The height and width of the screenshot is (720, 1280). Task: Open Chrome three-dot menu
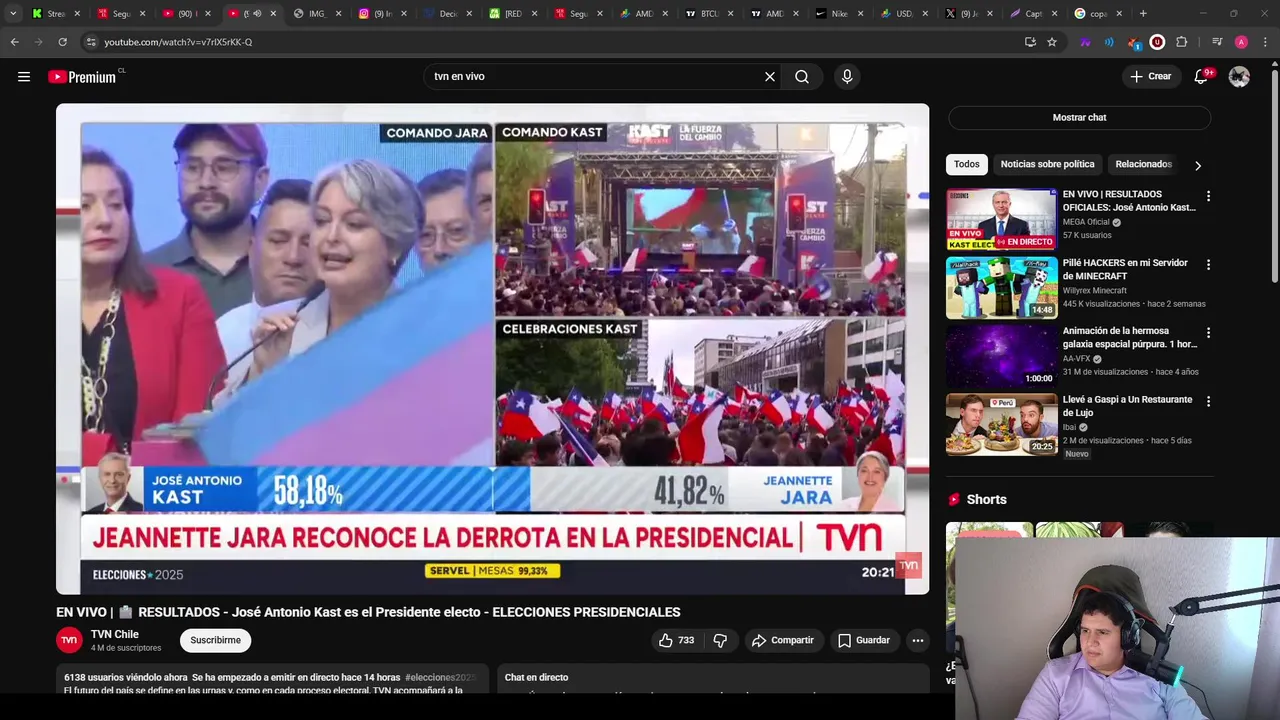pyautogui.click(x=1265, y=42)
